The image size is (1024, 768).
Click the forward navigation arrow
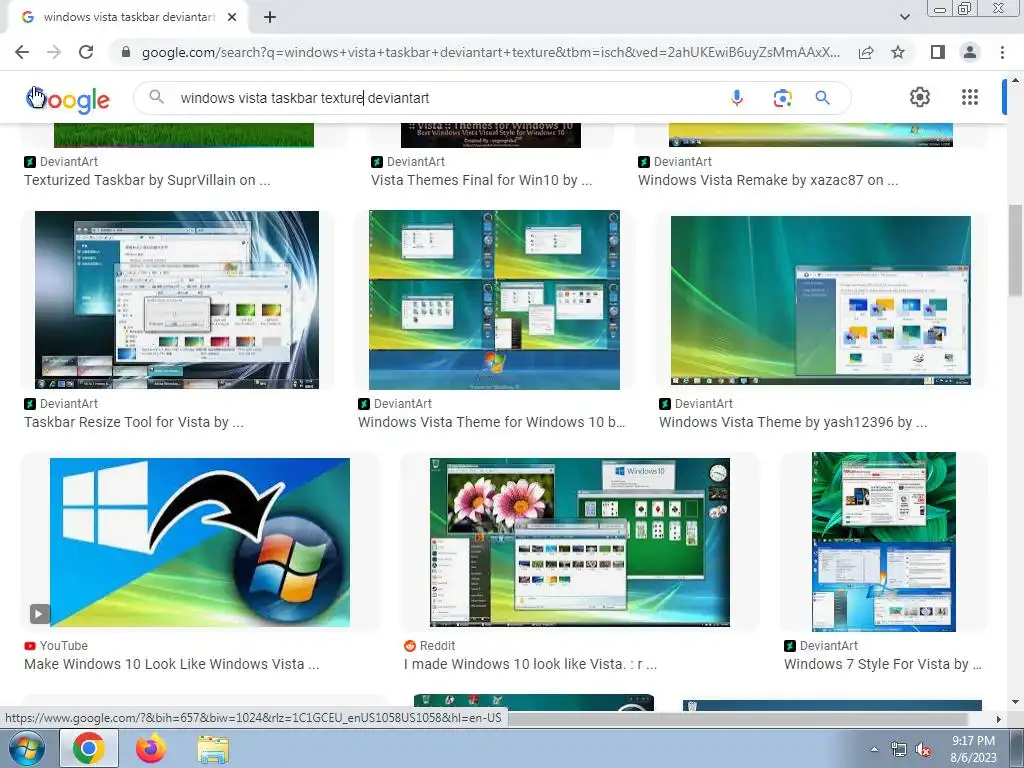(54, 52)
